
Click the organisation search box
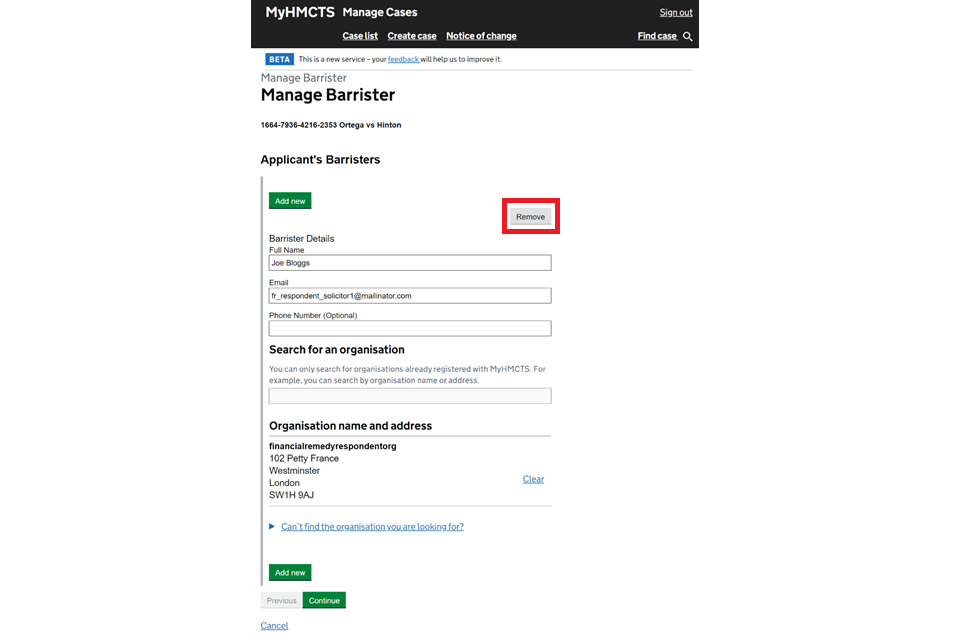[x=410, y=396]
